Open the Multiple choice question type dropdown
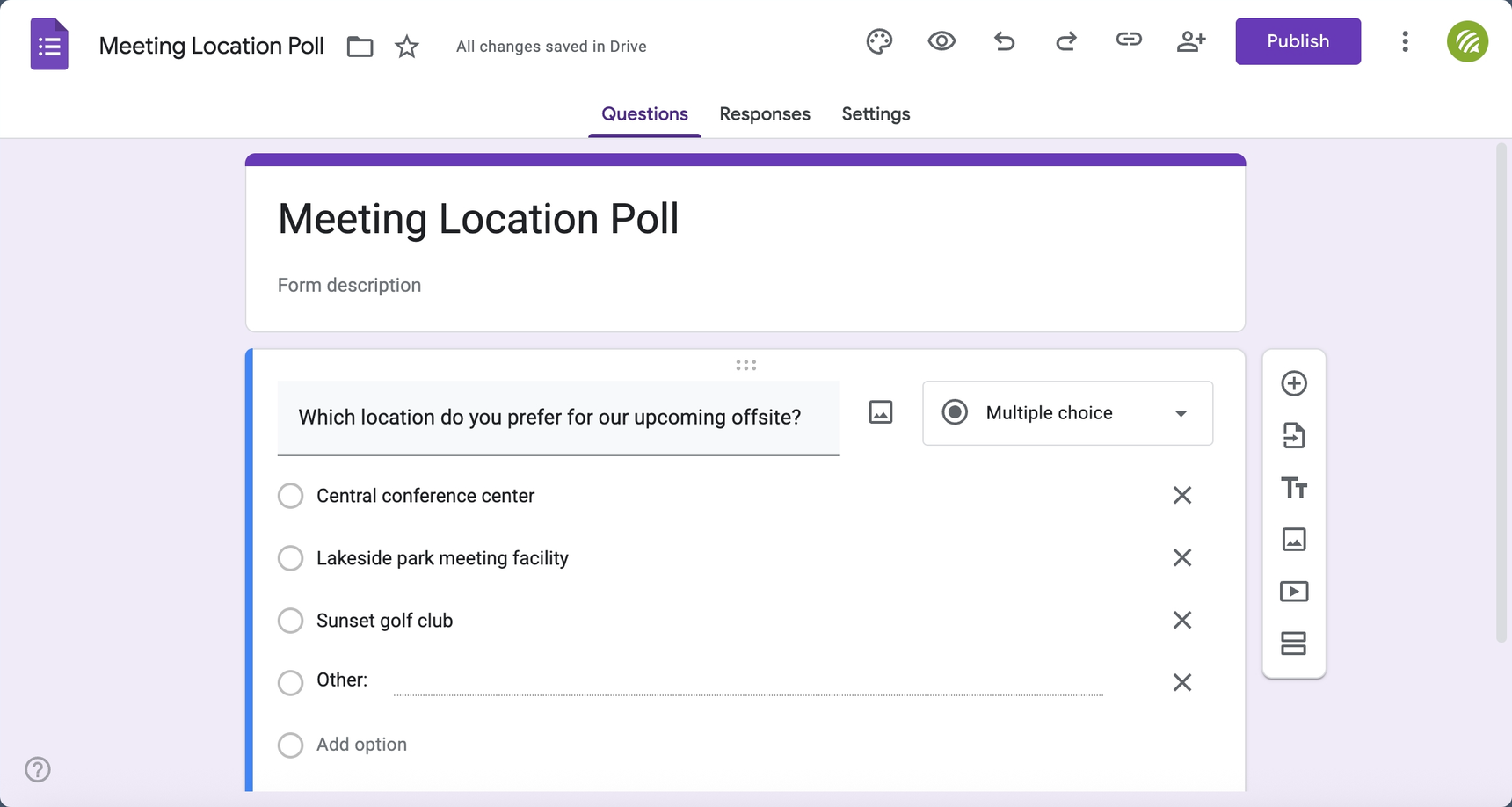This screenshot has height=807, width=1512. coord(1067,413)
